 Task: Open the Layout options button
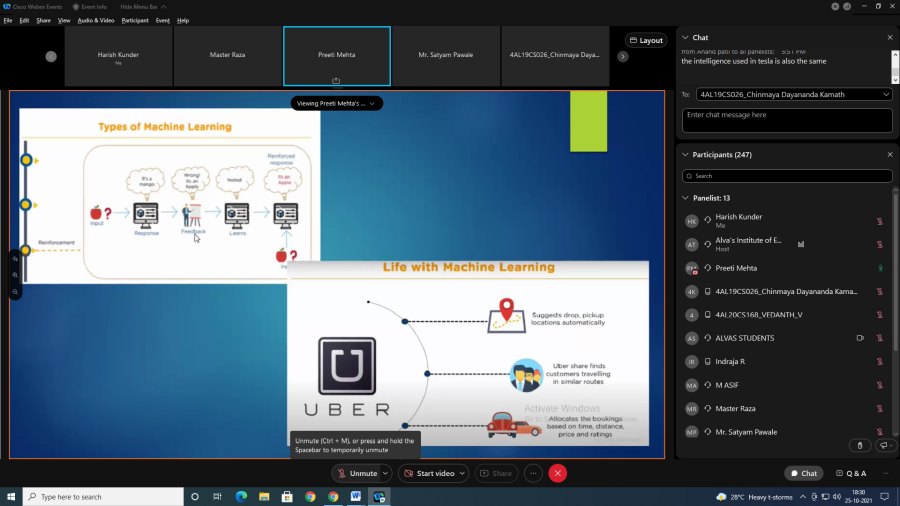pos(646,40)
